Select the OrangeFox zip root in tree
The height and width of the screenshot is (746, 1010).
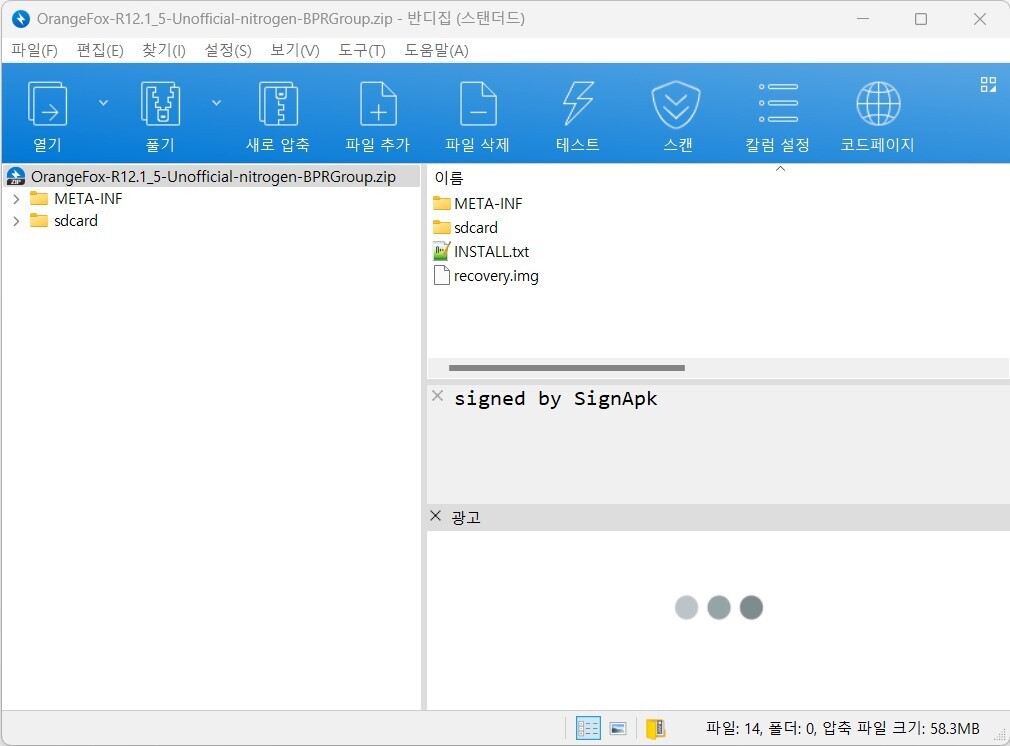[213, 177]
